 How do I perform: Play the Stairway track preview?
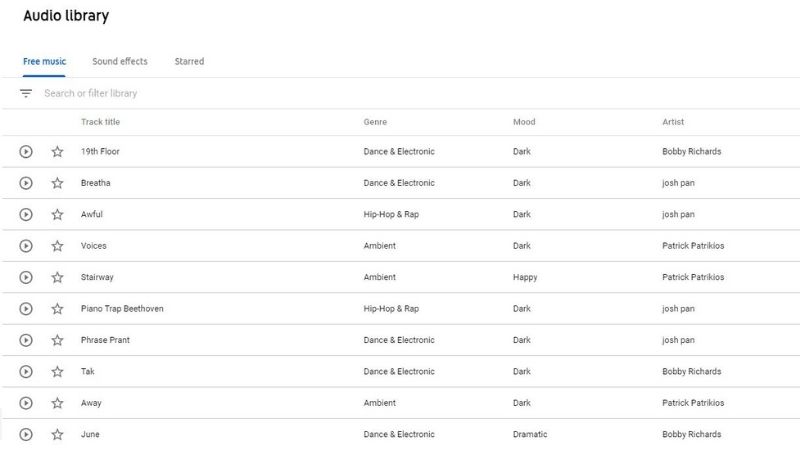(x=26, y=278)
